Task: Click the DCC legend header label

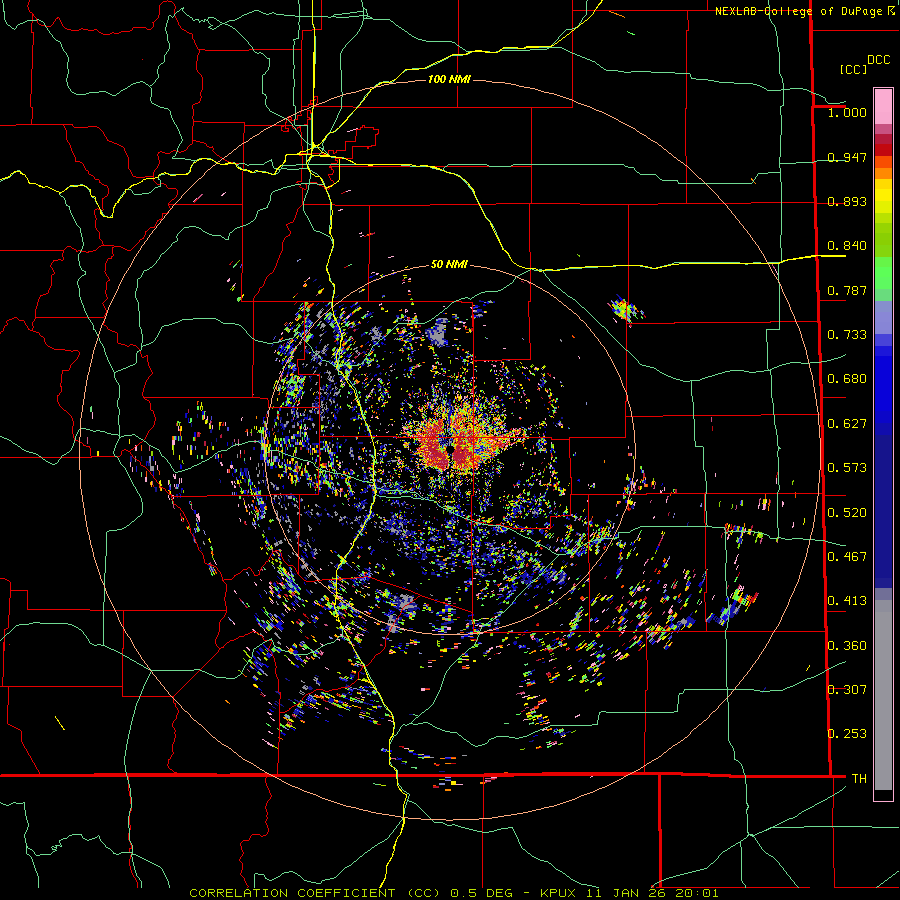Action: [879, 60]
